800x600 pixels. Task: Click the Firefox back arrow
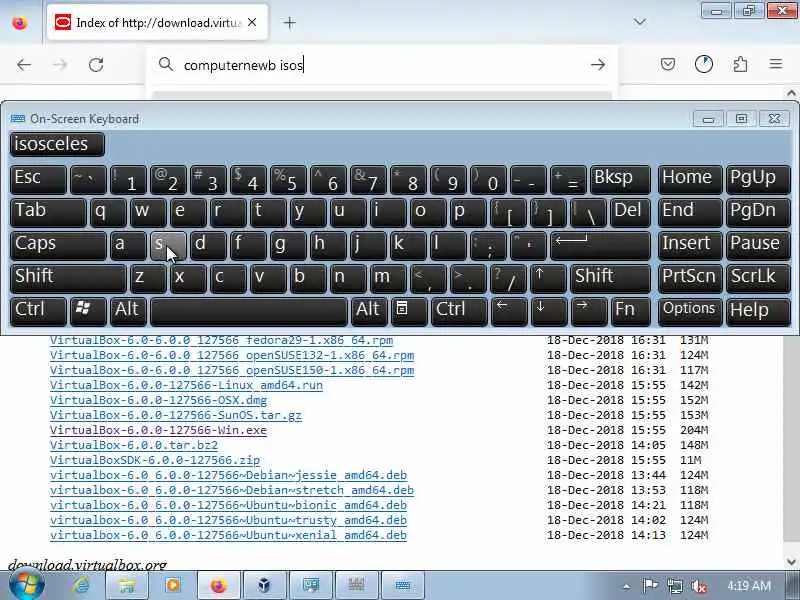click(24, 65)
